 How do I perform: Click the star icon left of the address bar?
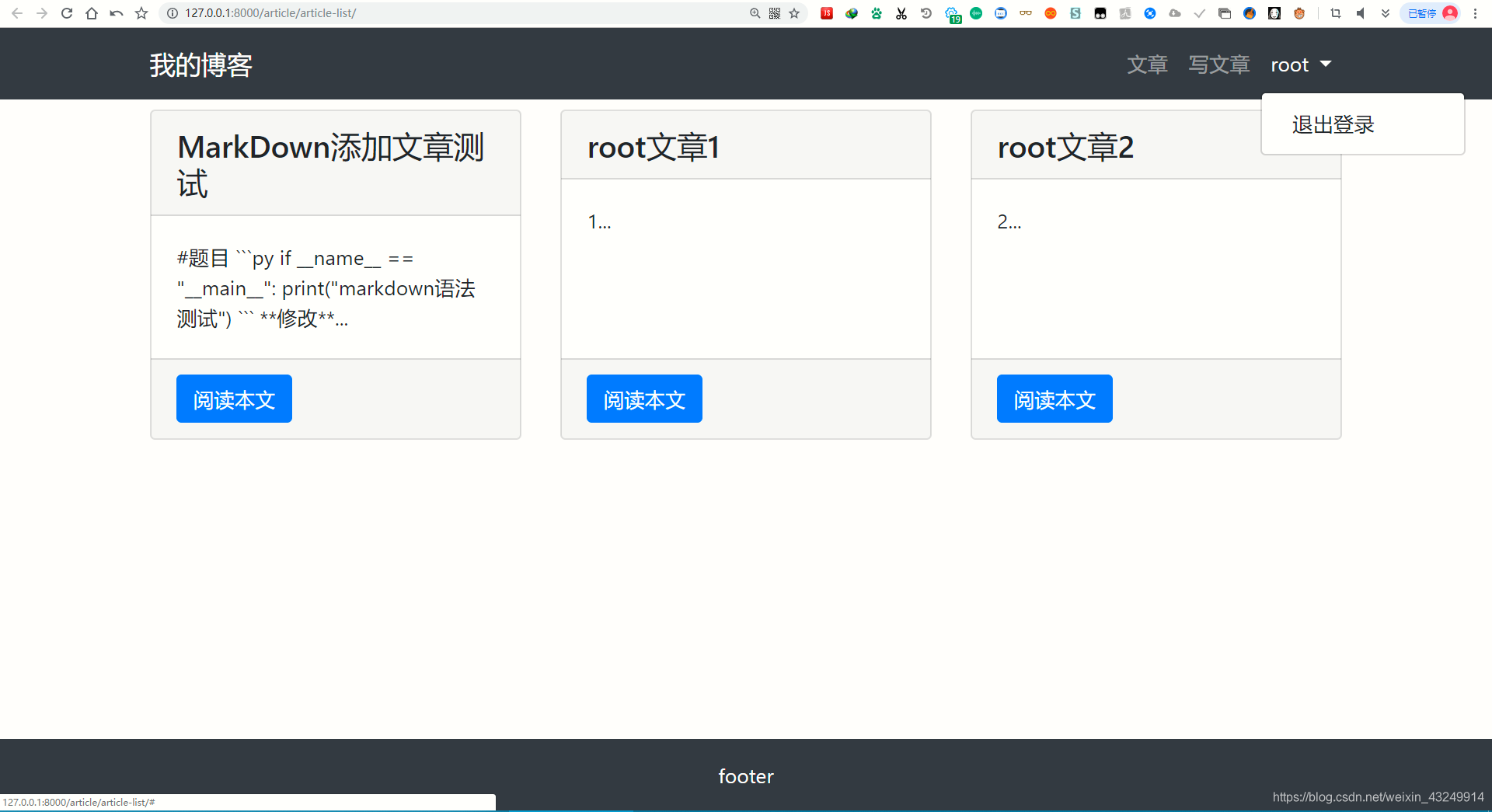tap(141, 13)
